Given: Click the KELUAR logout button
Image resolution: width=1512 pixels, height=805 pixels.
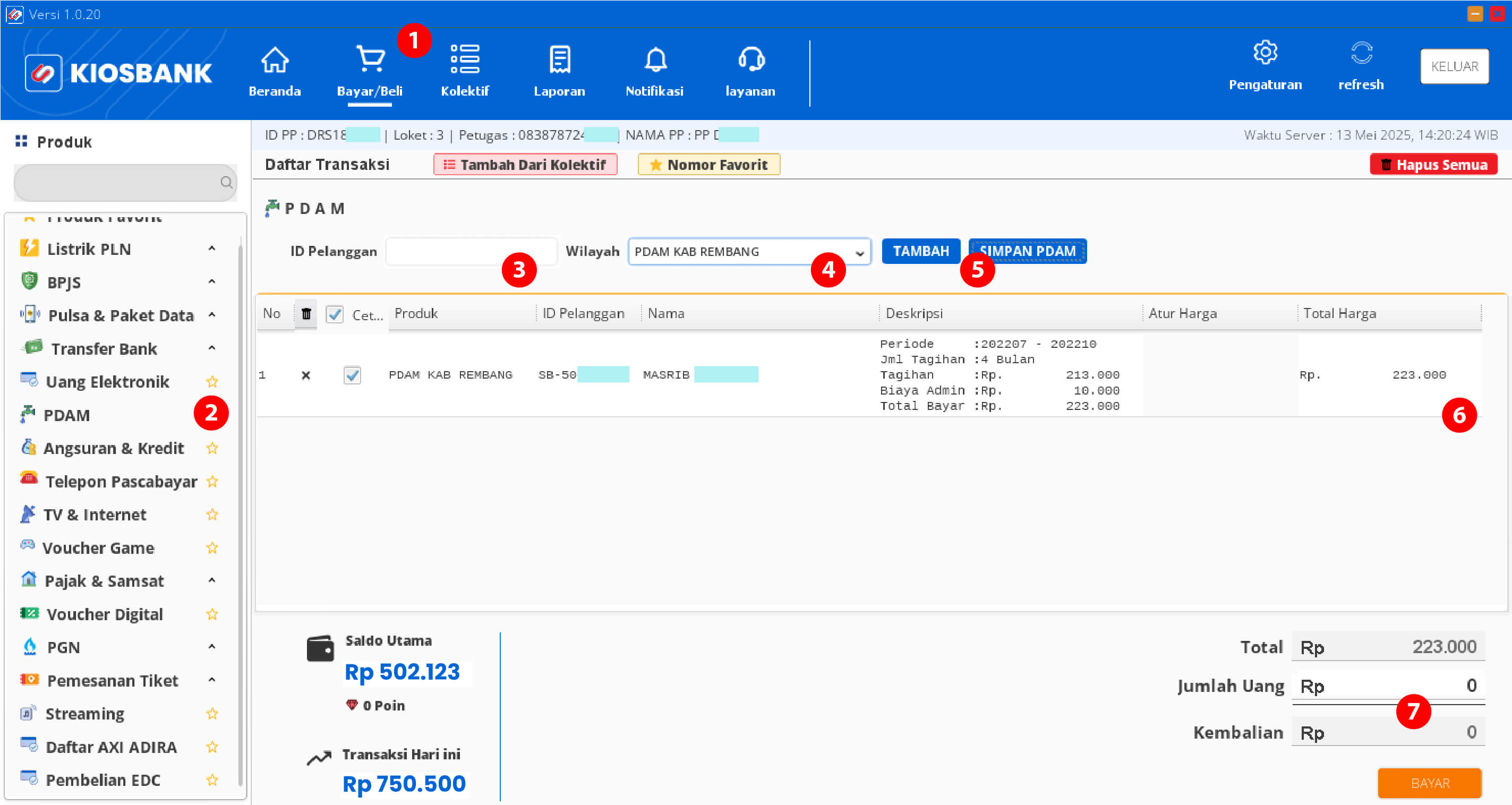Looking at the screenshot, I should tap(1455, 66).
